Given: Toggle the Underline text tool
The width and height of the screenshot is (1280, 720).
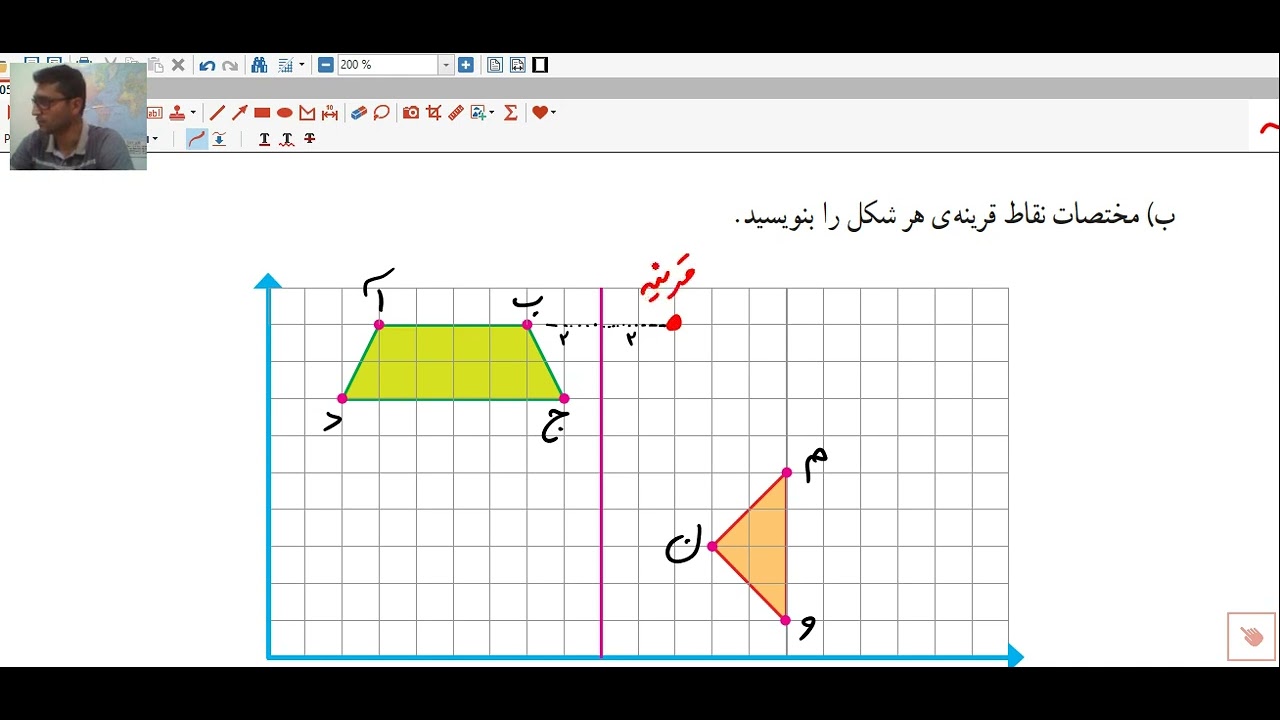Looking at the screenshot, I should [264, 139].
